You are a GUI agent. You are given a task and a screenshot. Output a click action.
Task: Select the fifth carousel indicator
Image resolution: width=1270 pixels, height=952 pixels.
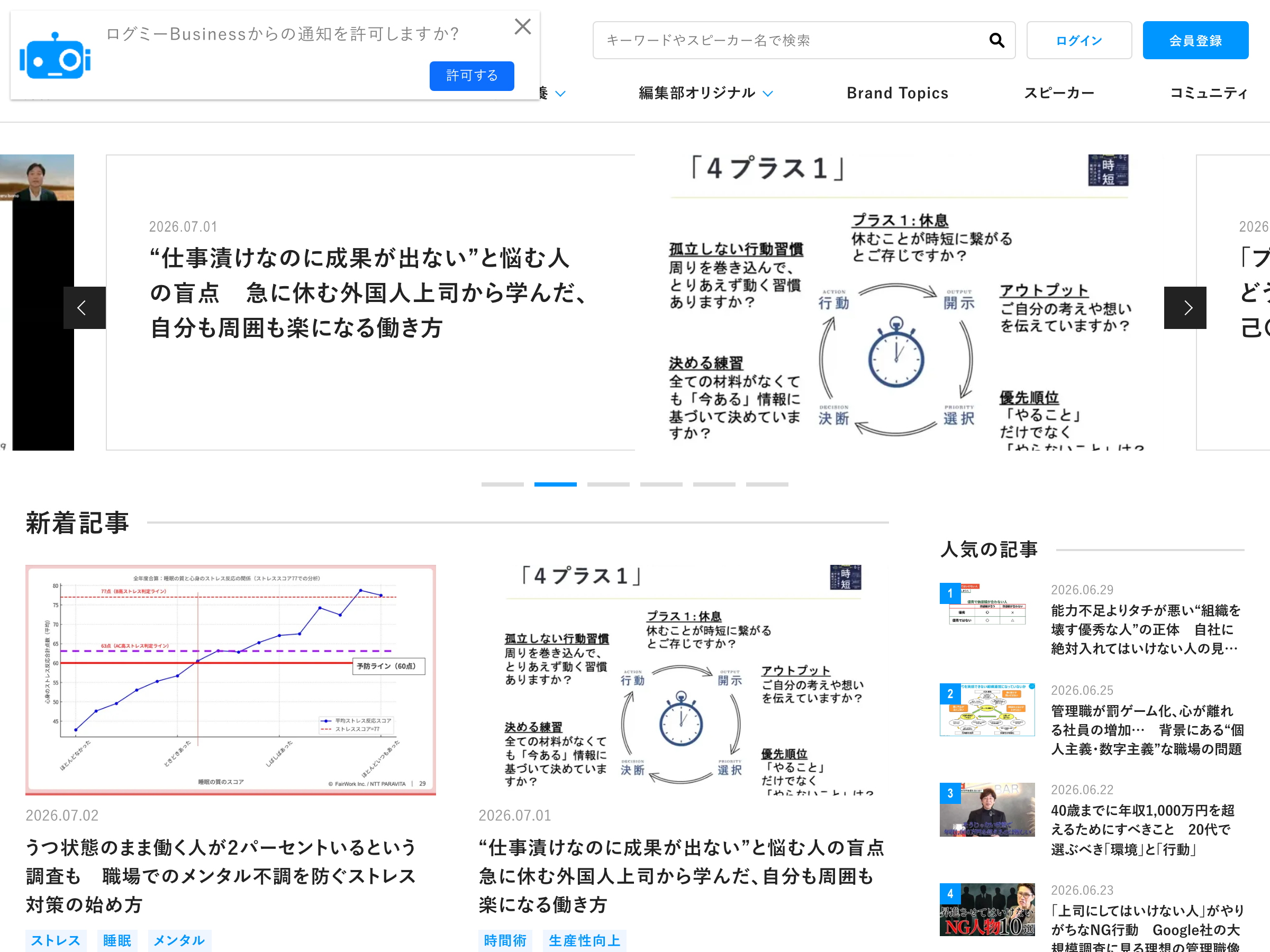tap(714, 484)
